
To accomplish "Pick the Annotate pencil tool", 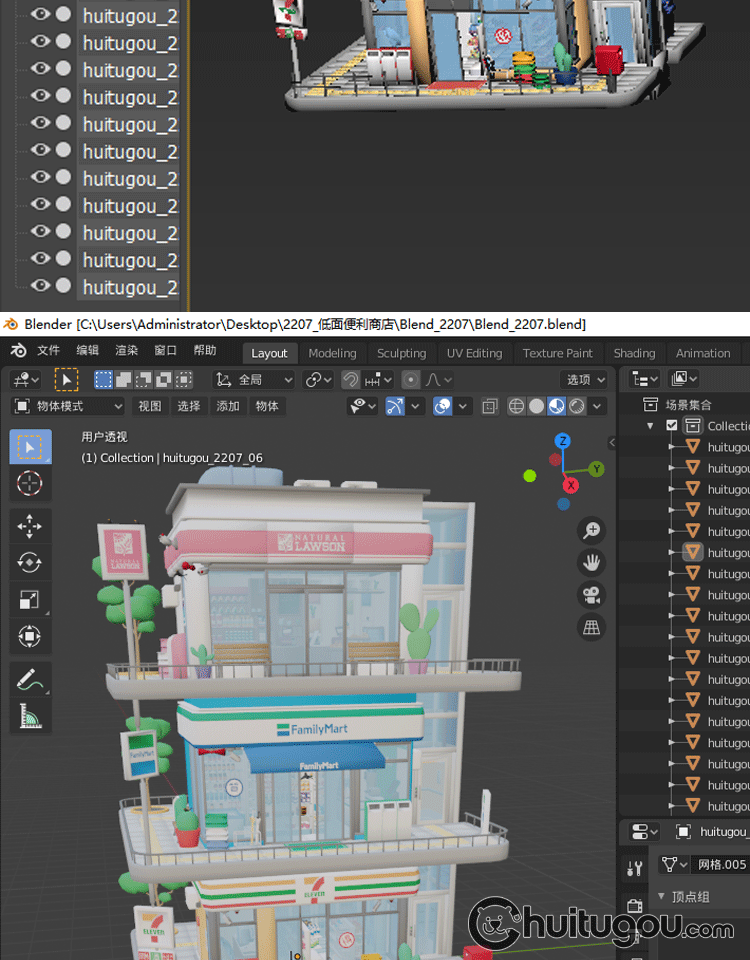I will click(30, 680).
